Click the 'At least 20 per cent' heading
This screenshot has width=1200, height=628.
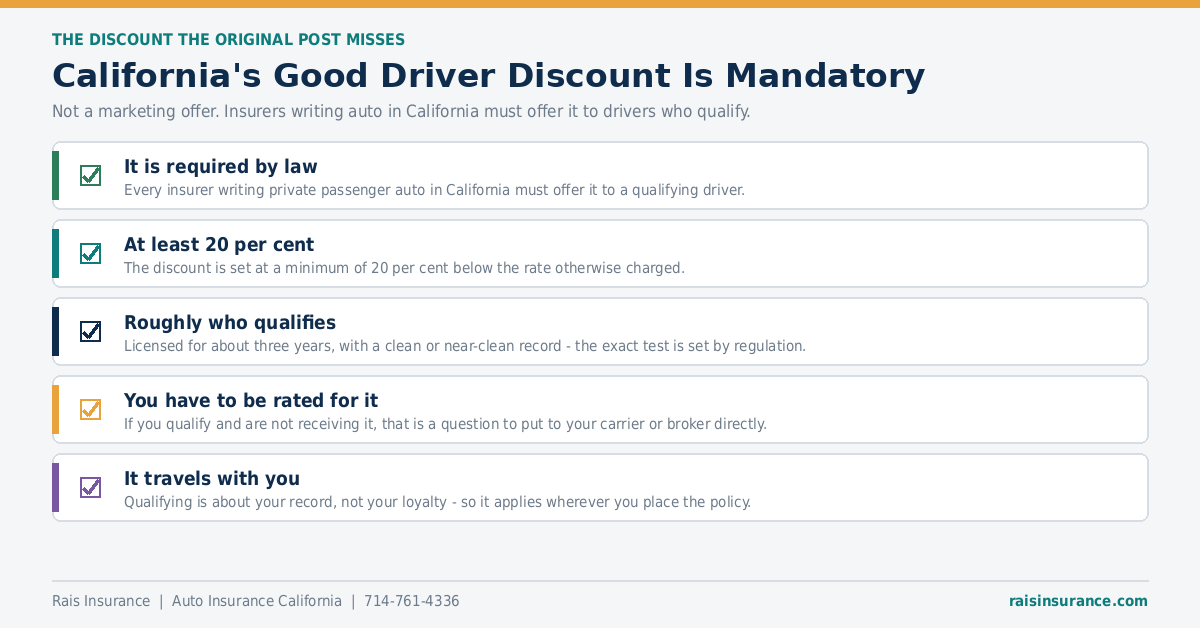(219, 244)
